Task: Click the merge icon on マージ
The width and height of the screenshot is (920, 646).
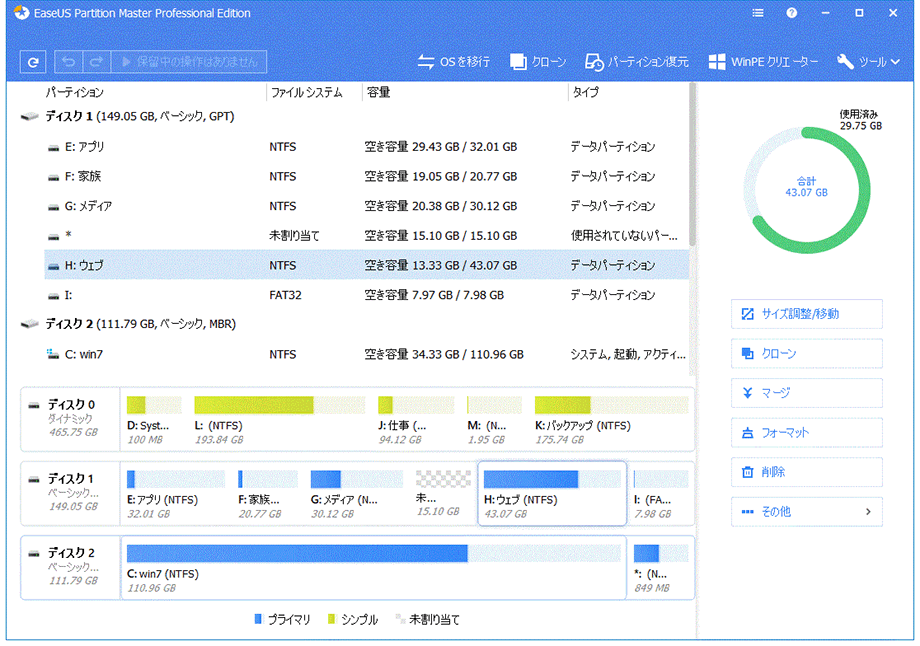Action: pos(748,393)
